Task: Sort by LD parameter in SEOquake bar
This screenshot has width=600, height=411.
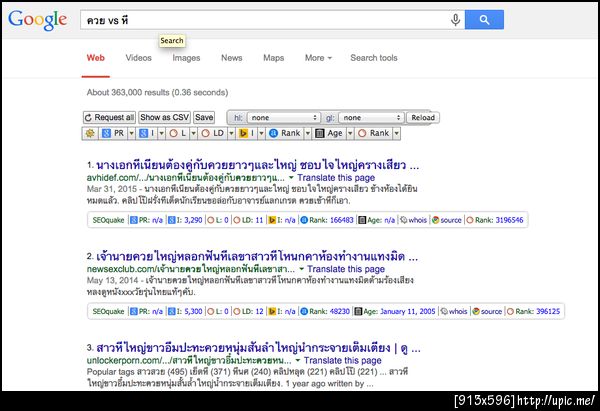Action: 213,133
